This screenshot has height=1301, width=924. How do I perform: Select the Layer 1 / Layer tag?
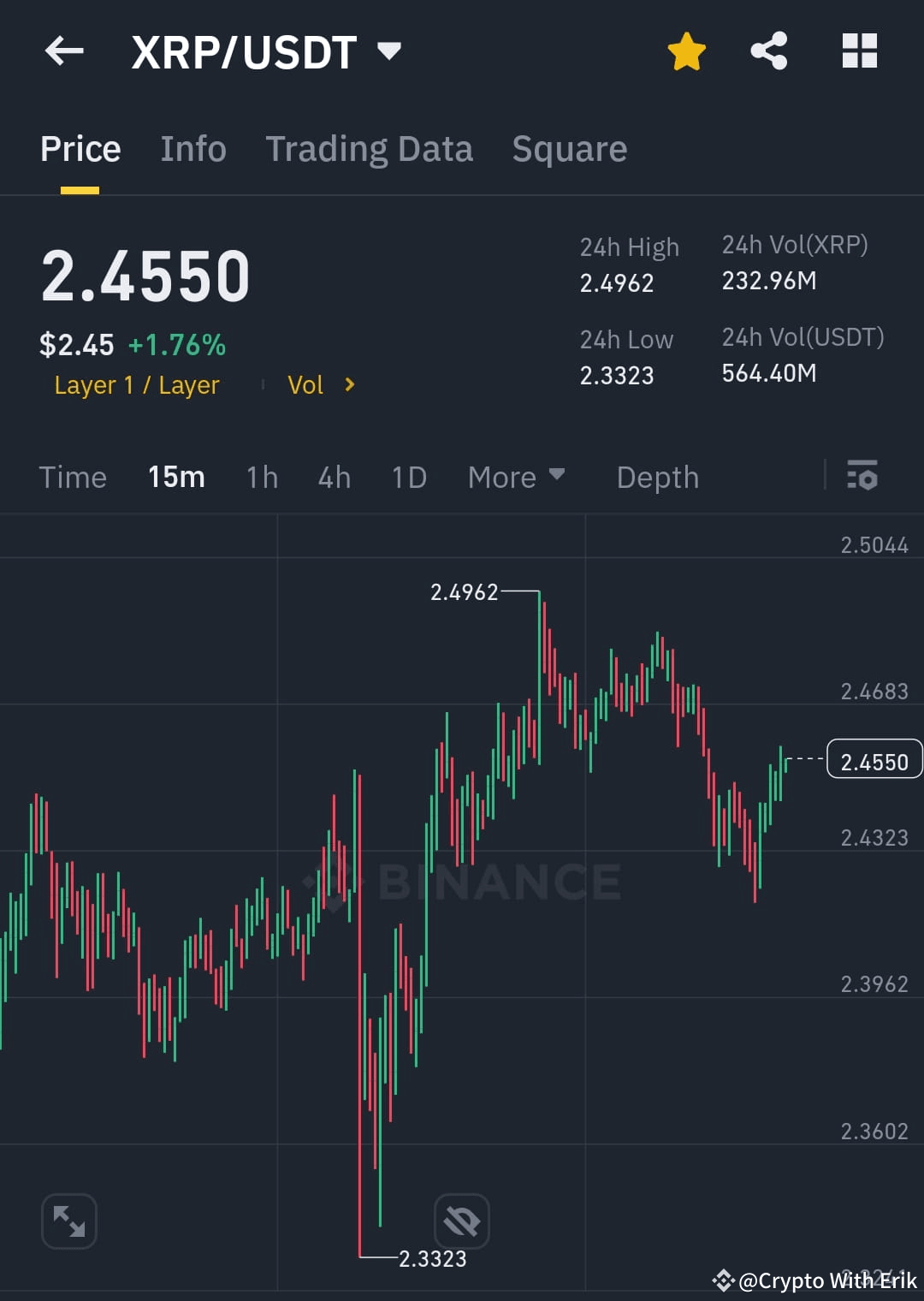[x=136, y=385]
